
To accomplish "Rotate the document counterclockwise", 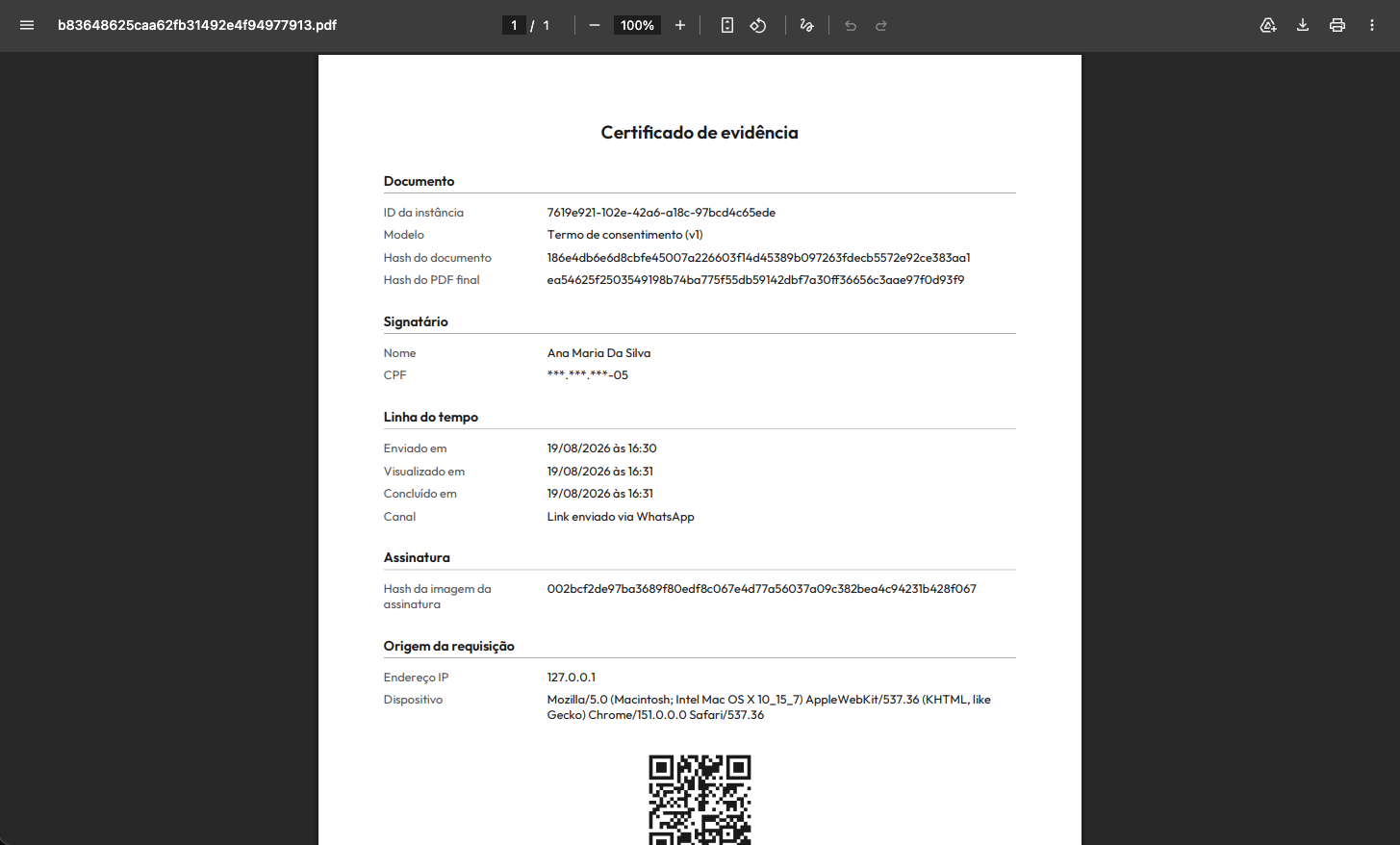I will coord(758,25).
